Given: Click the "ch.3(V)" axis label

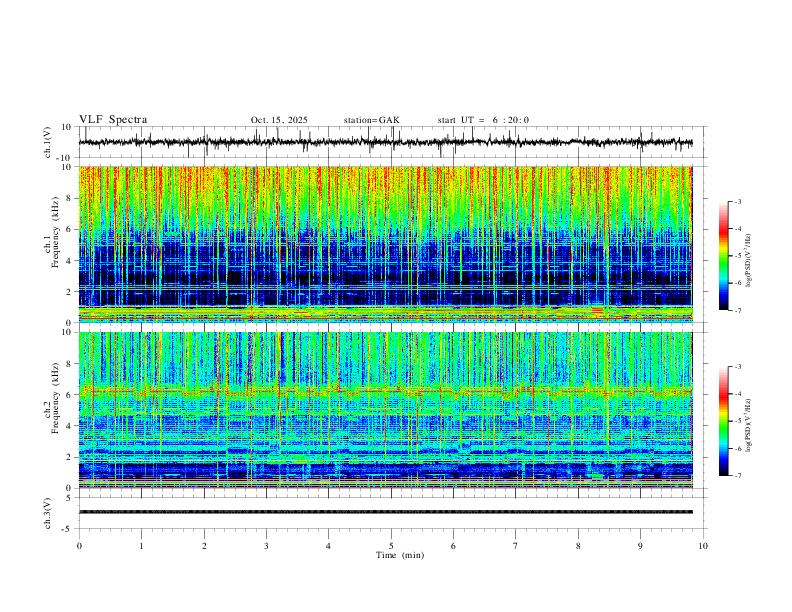Looking at the screenshot, I should (48, 513).
